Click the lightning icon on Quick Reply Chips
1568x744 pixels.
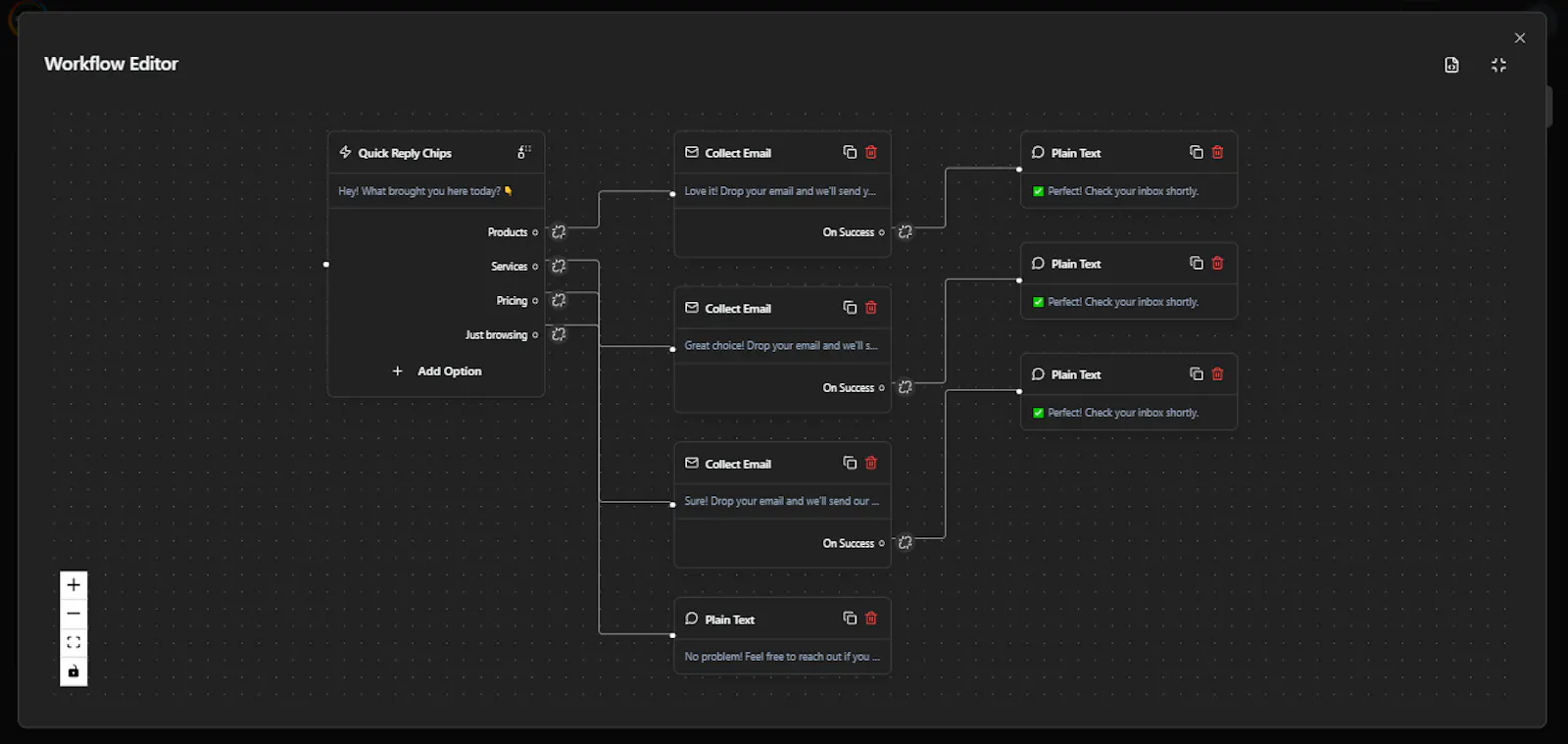345,152
